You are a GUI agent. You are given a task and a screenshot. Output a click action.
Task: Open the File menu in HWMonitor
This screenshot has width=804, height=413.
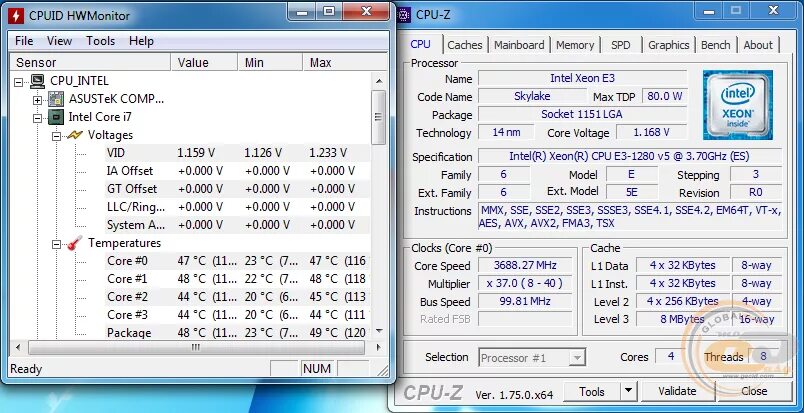click(24, 41)
